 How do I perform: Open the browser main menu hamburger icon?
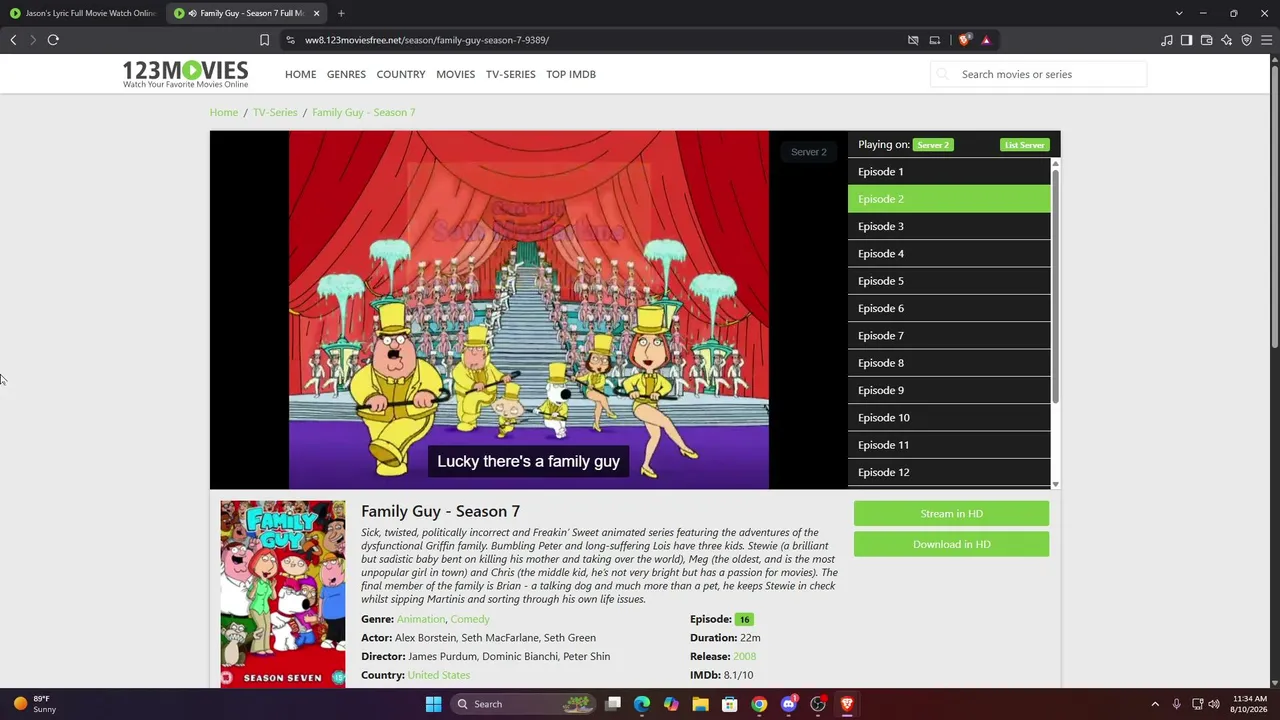[x=1267, y=40]
